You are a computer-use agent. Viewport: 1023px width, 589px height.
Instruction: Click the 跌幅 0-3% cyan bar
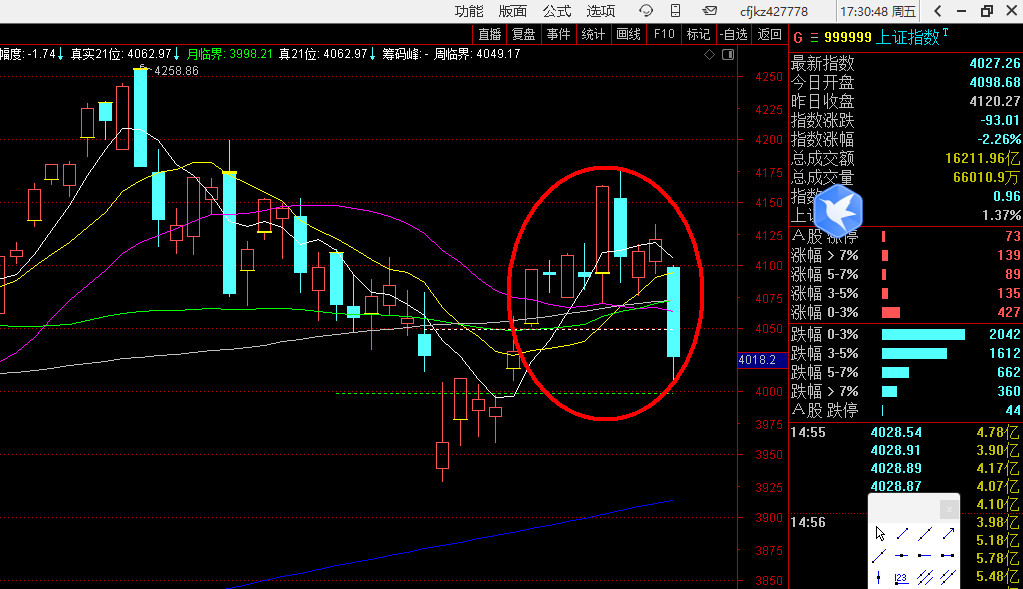click(x=923, y=335)
